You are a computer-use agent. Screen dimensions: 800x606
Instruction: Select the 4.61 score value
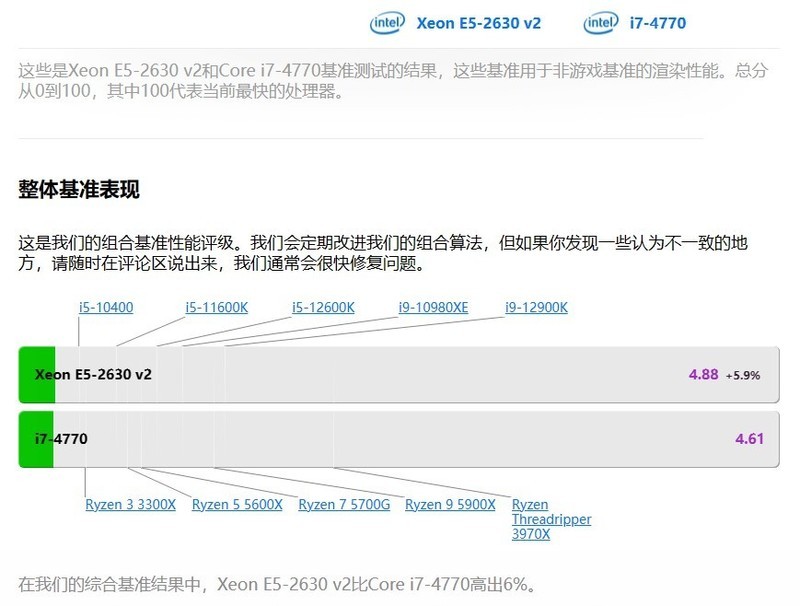coord(749,439)
